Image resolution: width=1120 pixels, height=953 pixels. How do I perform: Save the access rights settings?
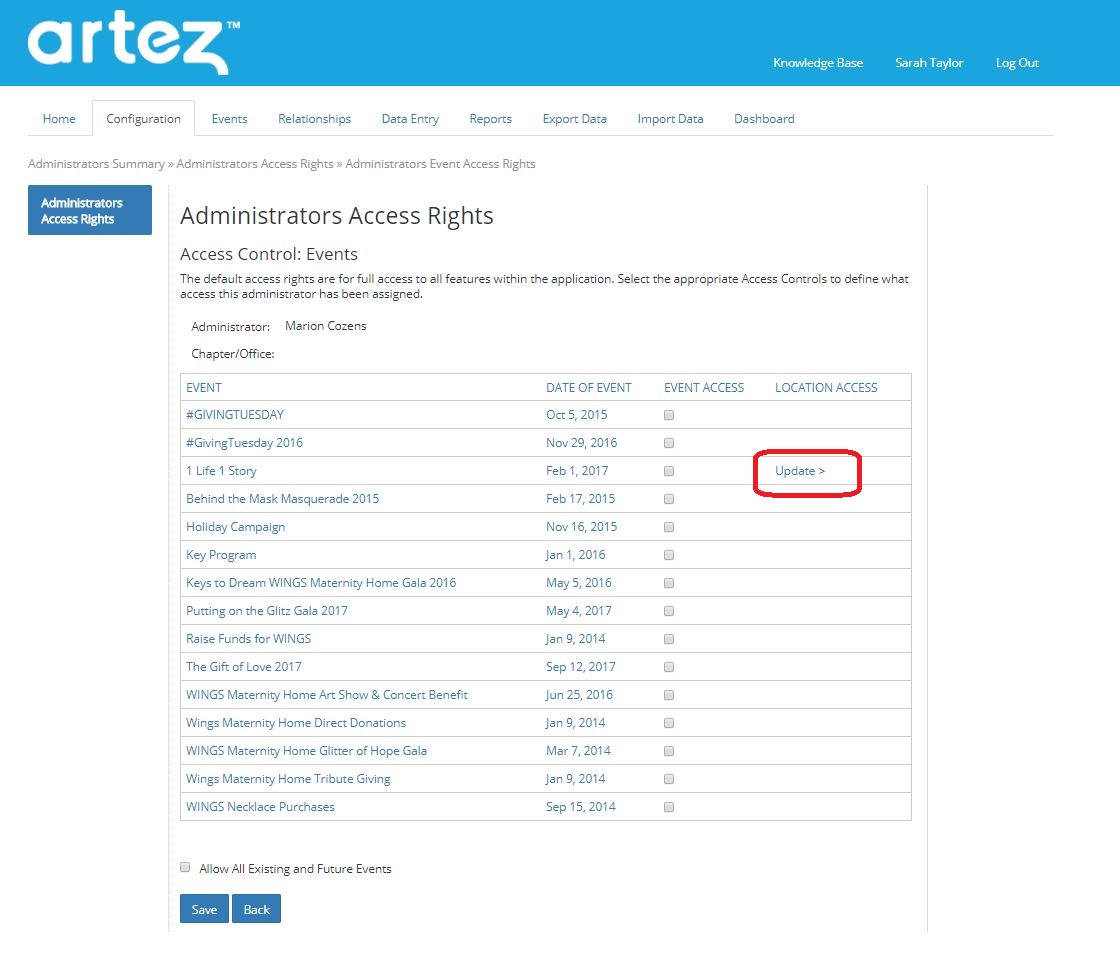(x=204, y=909)
